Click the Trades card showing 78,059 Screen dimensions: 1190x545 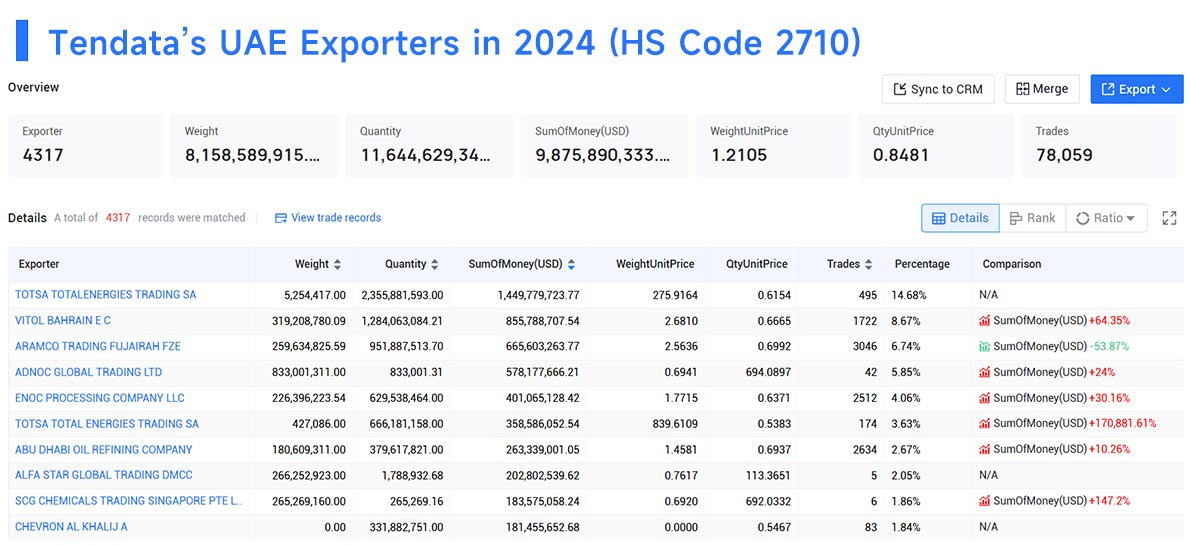click(1100, 146)
